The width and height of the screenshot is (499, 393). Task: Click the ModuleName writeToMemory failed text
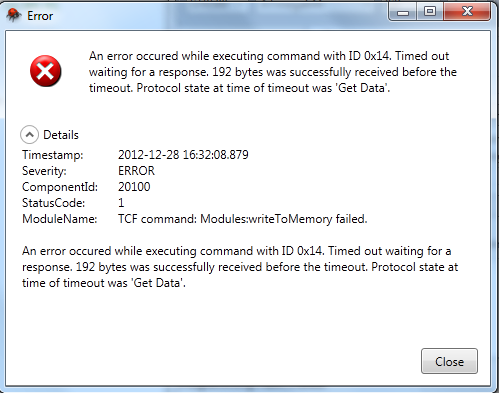243,219
